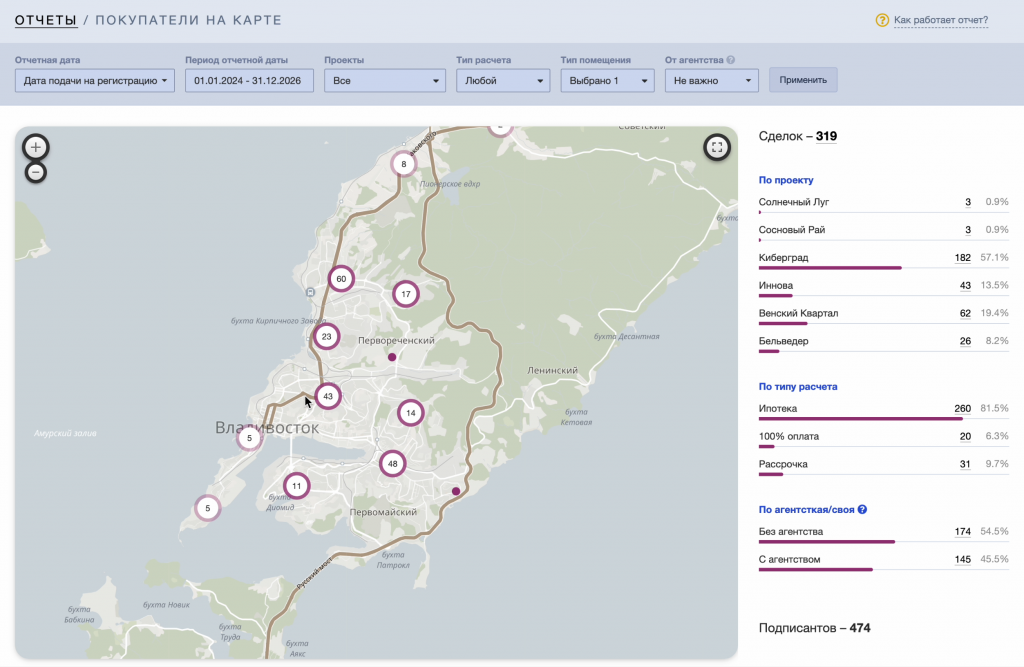Zoom out the map with minus button

[36, 172]
